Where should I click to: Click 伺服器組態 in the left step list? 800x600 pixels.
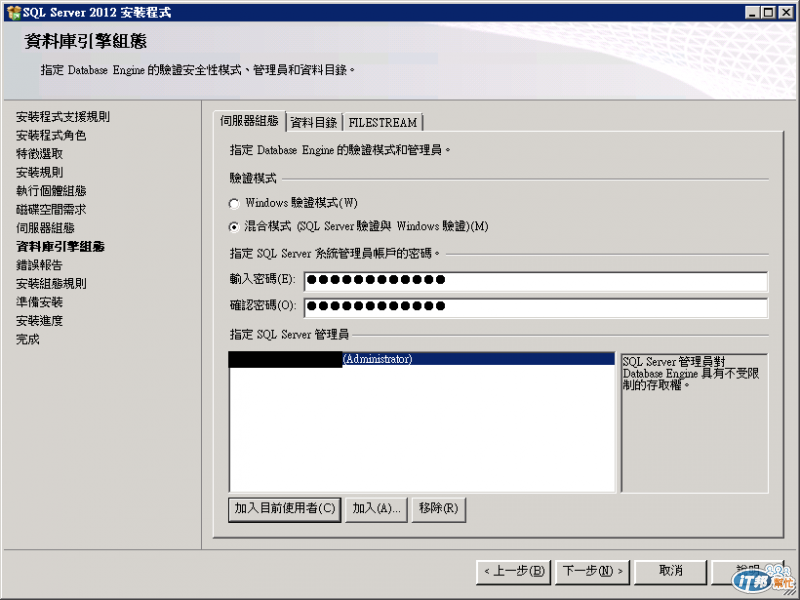click(x=45, y=228)
